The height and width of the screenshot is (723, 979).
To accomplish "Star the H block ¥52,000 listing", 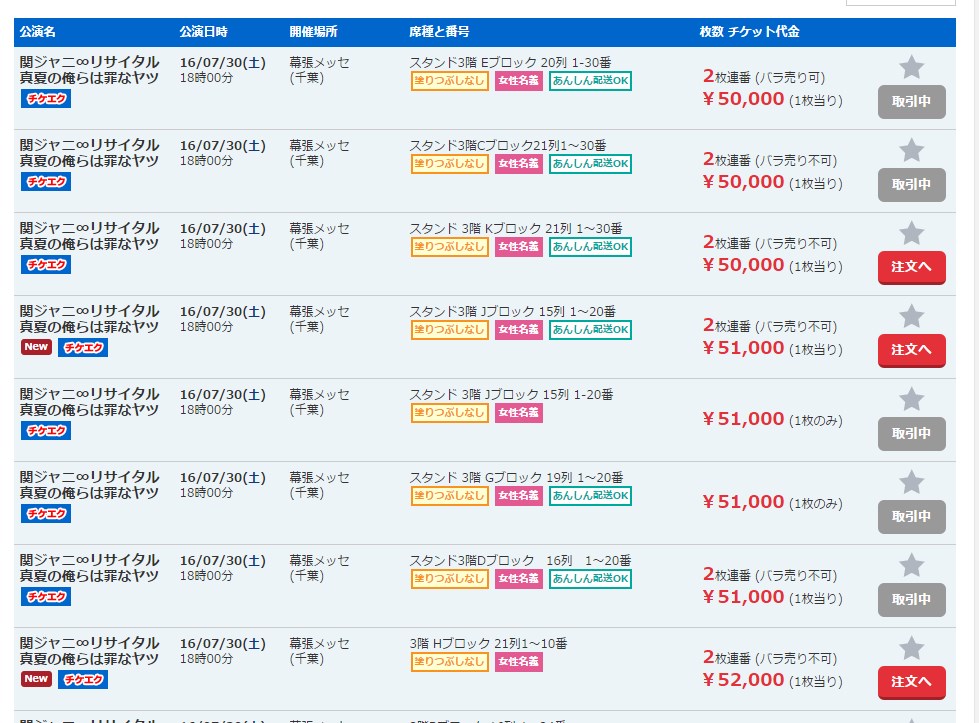I will point(912,649).
